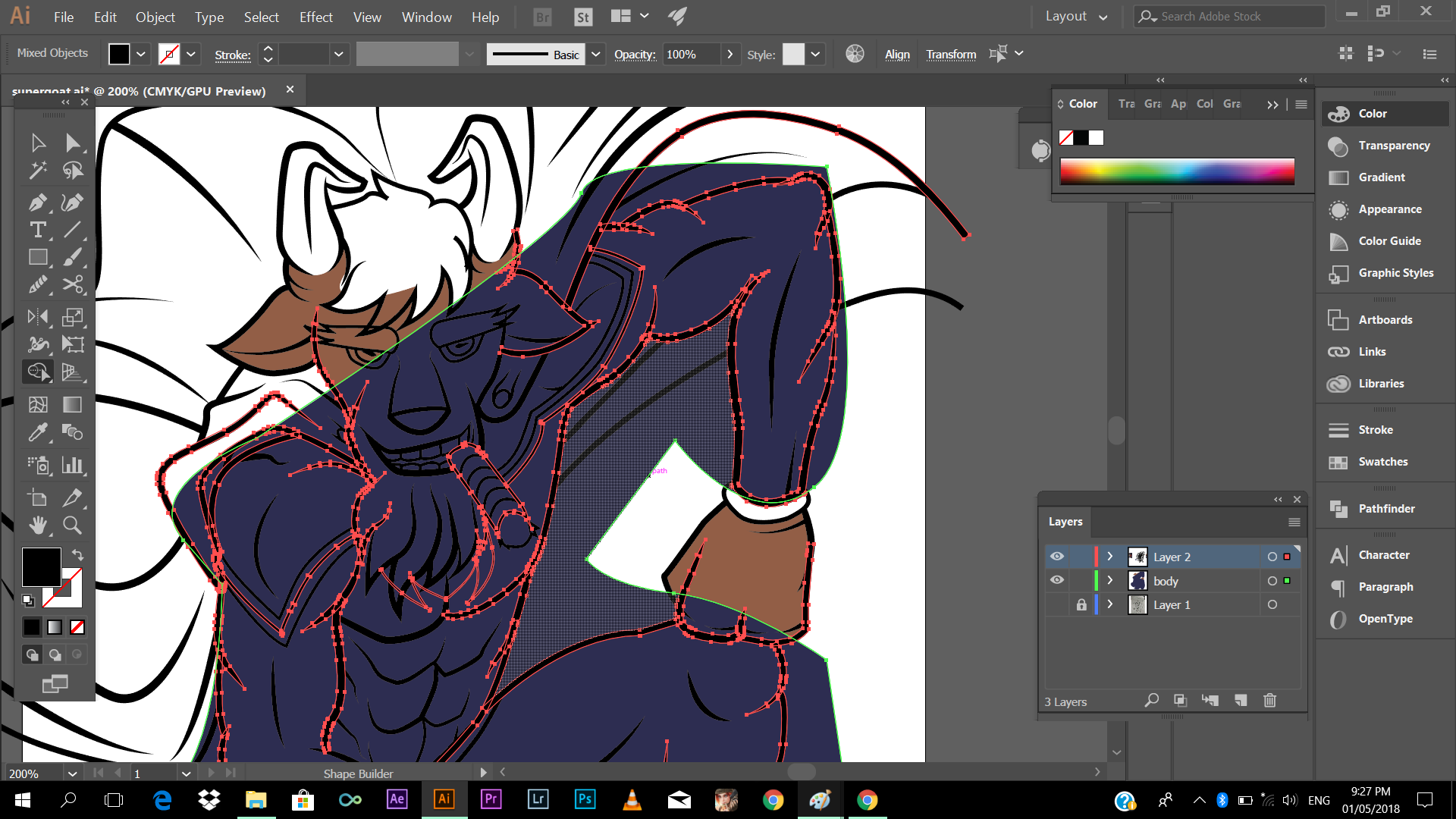Screen dimensions: 1456x819
Task: Toggle visibility of body layer
Action: point(1056,580)
